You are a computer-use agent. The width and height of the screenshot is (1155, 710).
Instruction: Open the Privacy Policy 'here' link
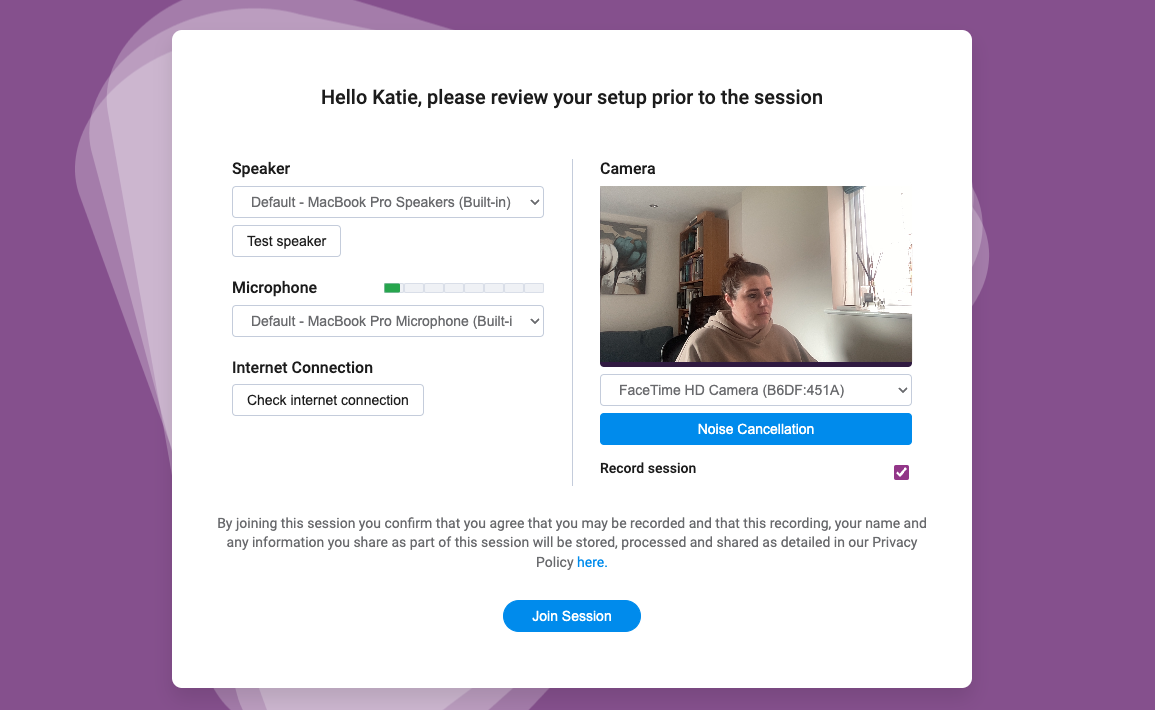[591, 562]
